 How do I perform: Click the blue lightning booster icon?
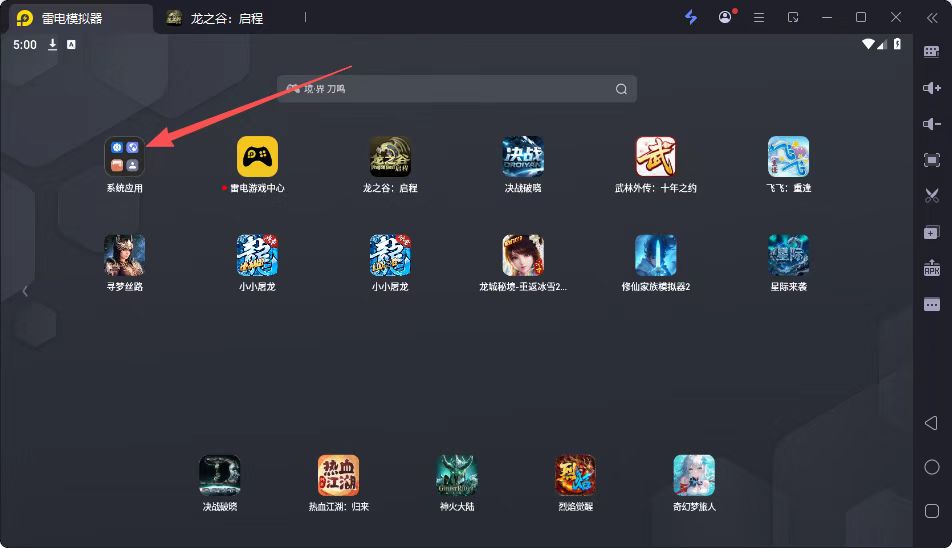coord(691,17)
